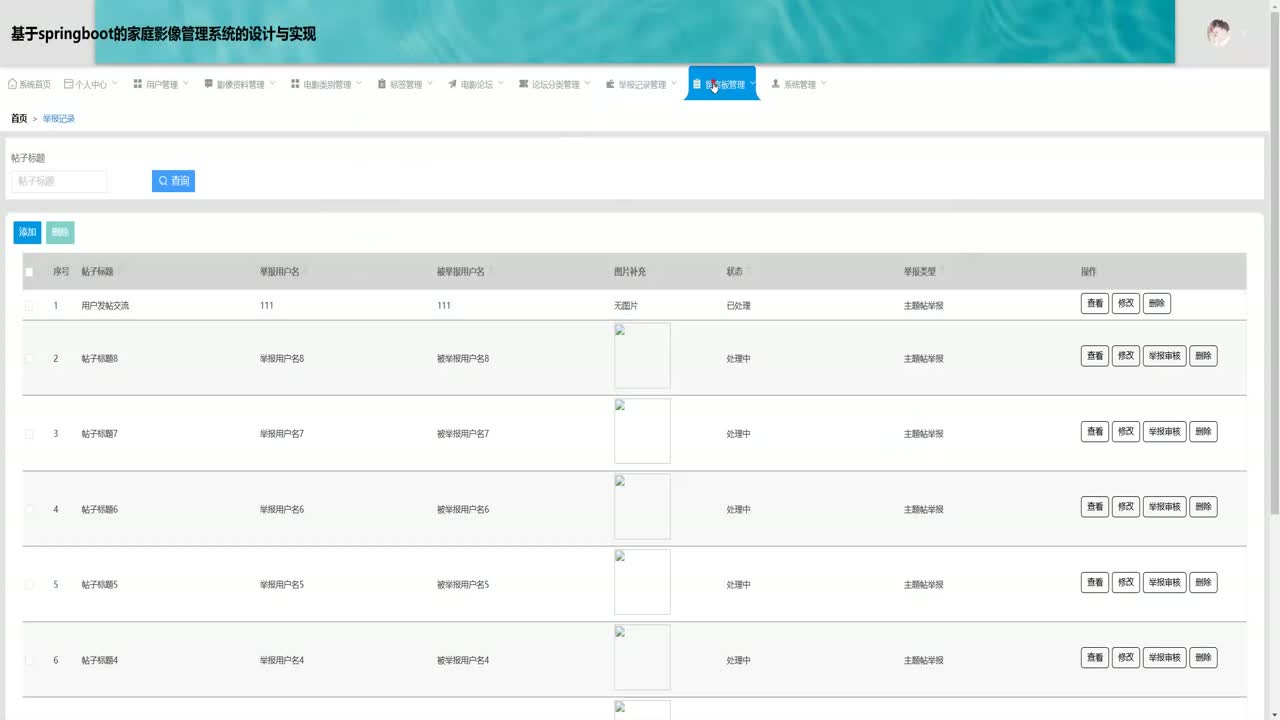
Task: Click 查看 for 帖子标题8 row
Action: pyautogui.click(x=1095, y=356)
